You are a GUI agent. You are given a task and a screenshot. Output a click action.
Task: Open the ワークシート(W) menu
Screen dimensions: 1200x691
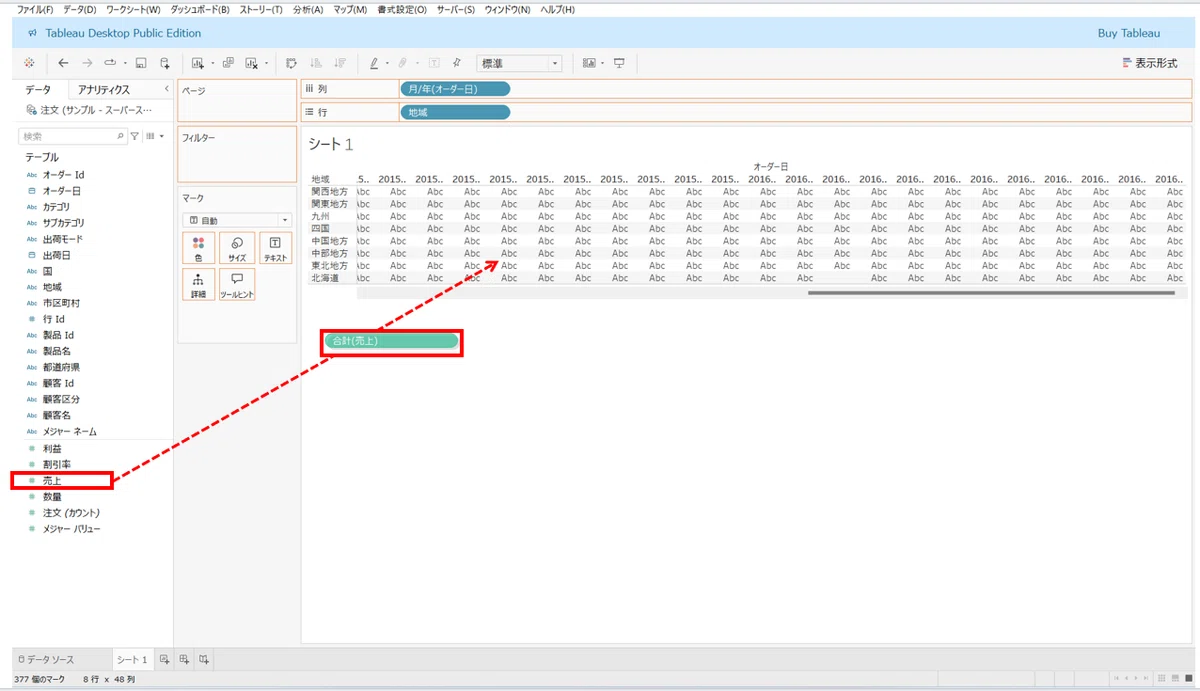coord(133,9)
